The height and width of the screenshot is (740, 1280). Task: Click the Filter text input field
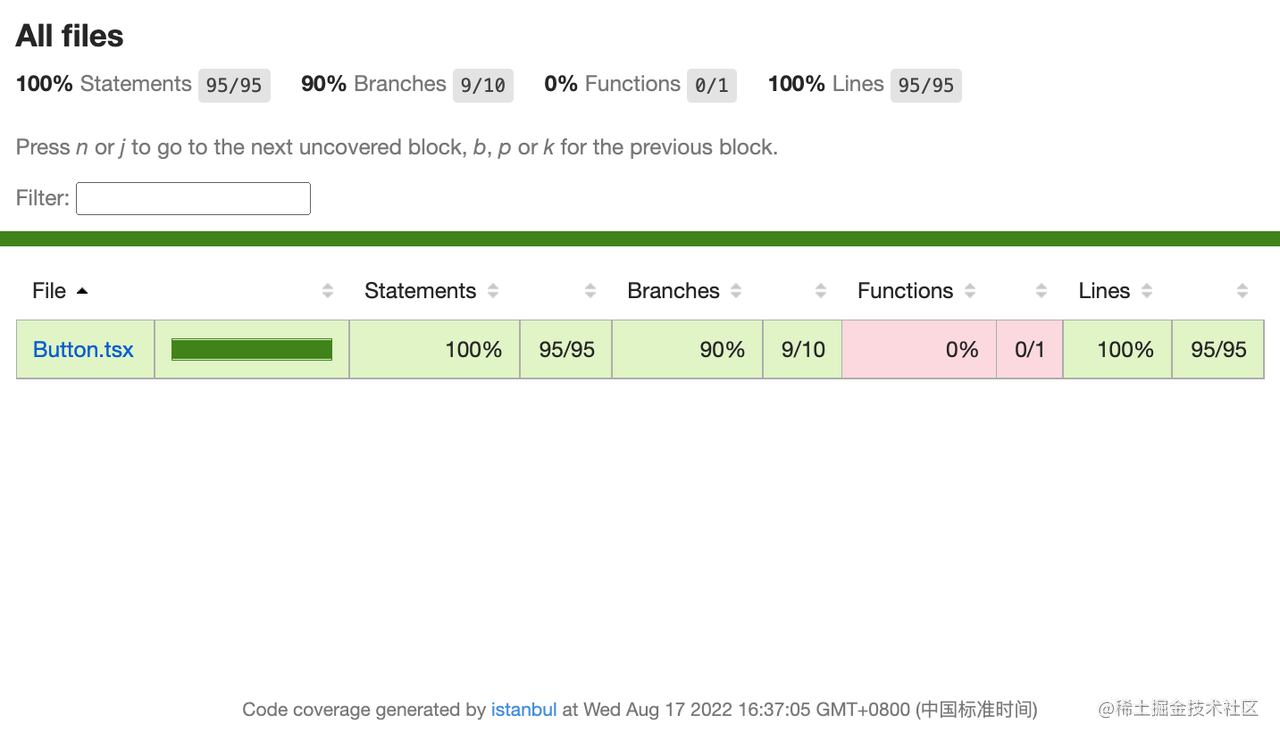(193, 198)
